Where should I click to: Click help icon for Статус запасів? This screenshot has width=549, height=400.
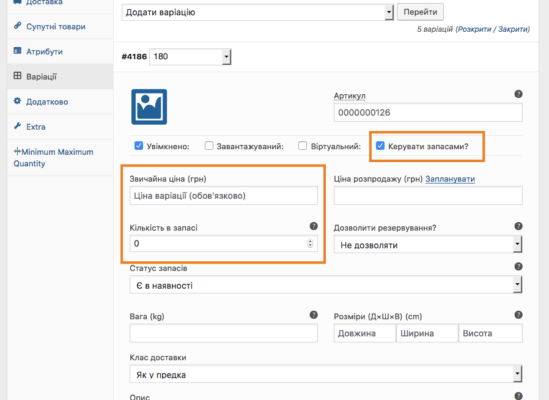[x=518, y=267]
